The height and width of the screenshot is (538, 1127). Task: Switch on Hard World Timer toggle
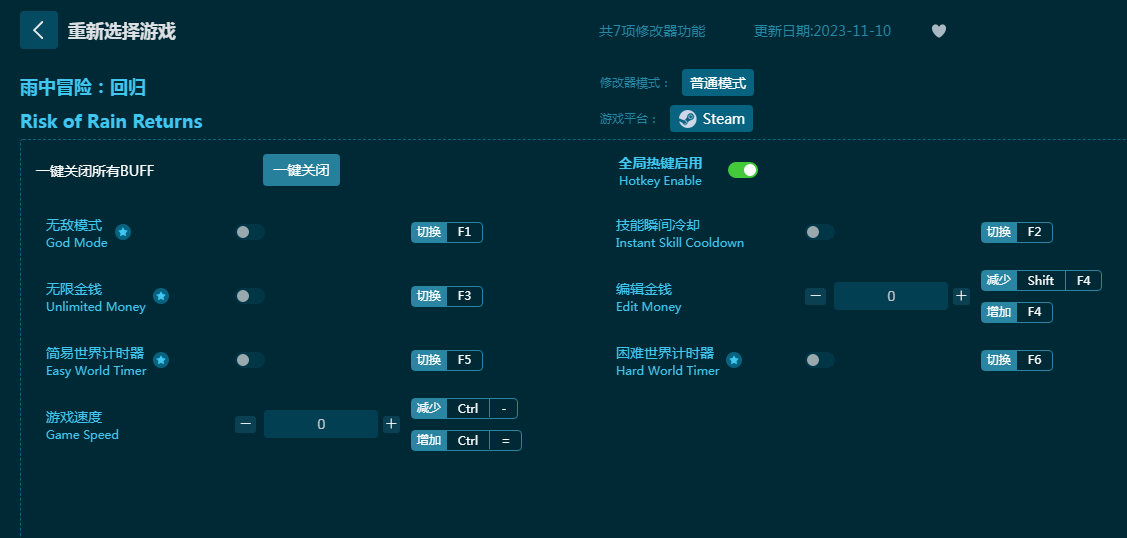[820, 360]
